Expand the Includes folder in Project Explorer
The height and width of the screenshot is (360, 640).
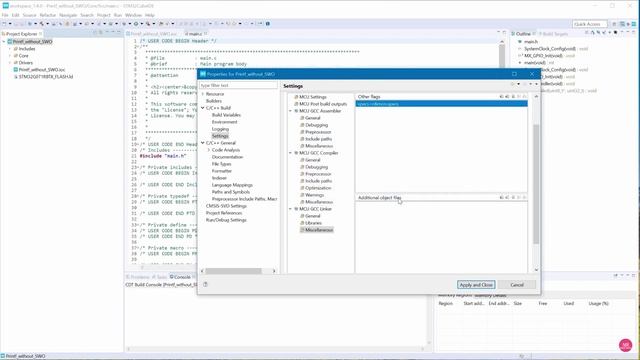click(10, 49)
